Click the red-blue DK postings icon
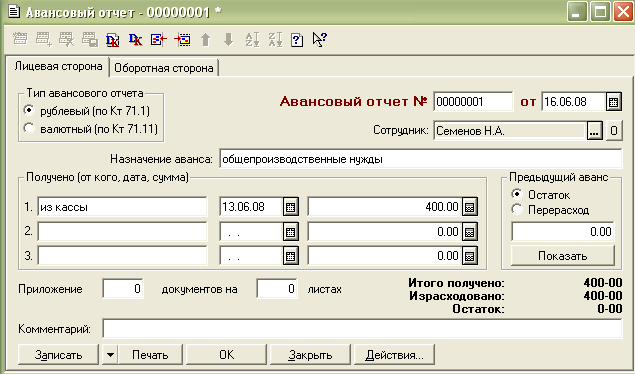The image size is (635, 374). click(136, 39)
